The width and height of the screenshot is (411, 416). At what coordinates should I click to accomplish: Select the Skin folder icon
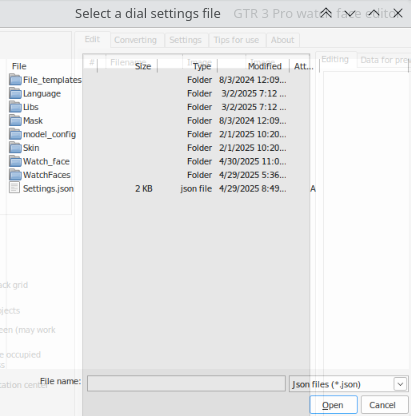point(15,148)
